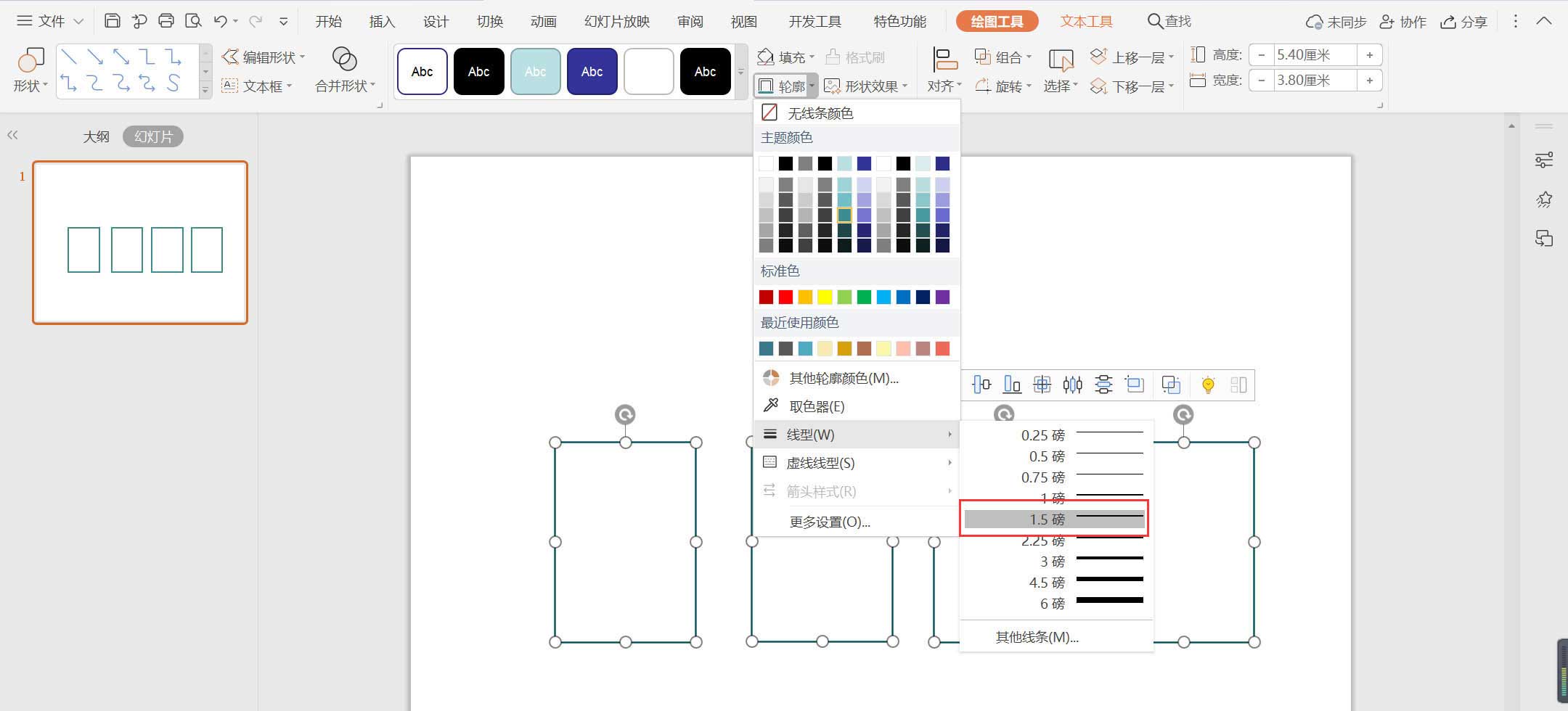Click the 查找 search icon
Viewport: 1568px width, 711px height.
point(1169,21)
